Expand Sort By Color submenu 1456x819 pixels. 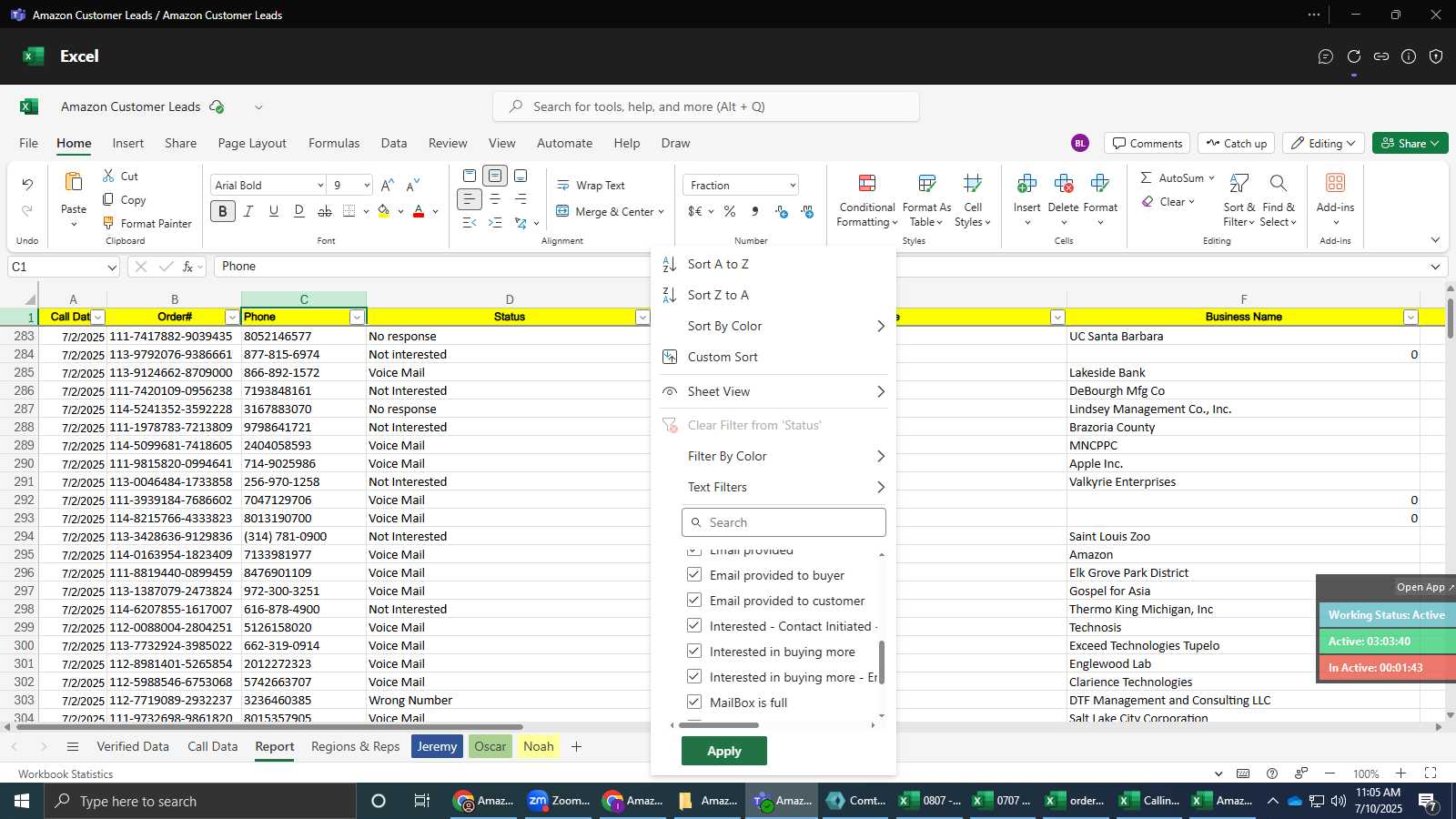773,326
